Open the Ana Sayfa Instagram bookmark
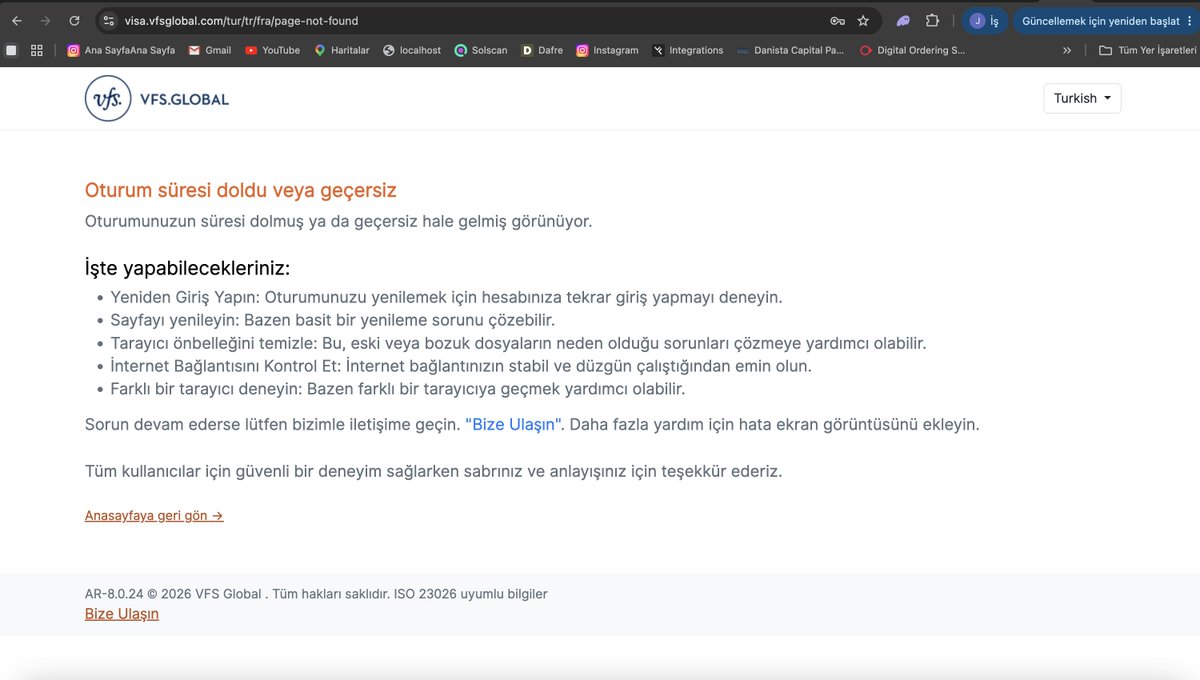This screenshot has height=680, width=1200. 121,50
